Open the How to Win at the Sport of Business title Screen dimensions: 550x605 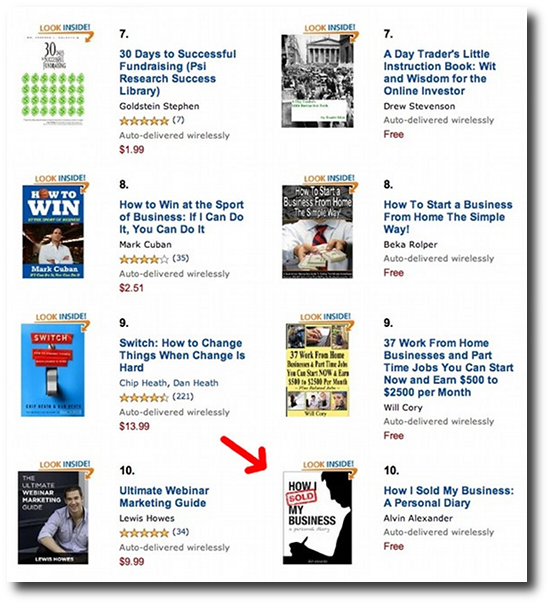click(181, 217)
